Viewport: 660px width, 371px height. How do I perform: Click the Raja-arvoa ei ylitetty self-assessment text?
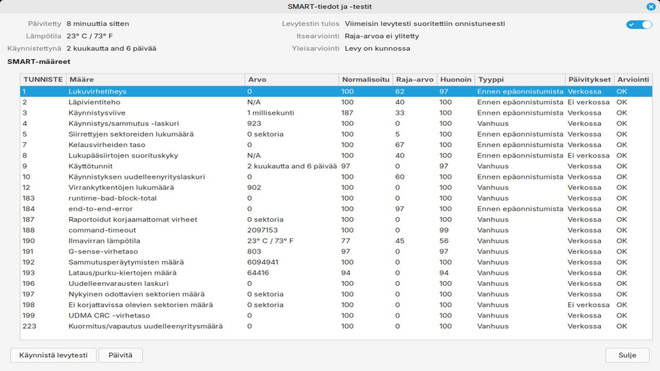tap(382, 36)
